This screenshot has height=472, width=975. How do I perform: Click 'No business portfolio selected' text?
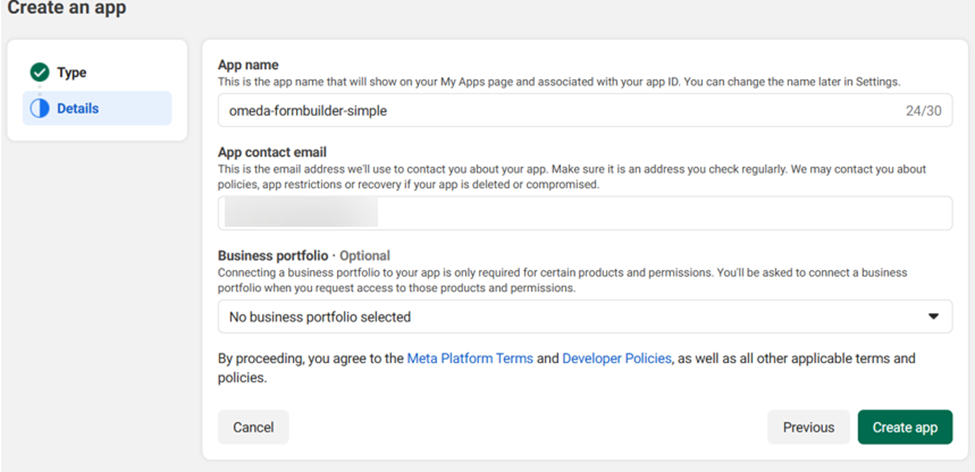coord(320,317)
